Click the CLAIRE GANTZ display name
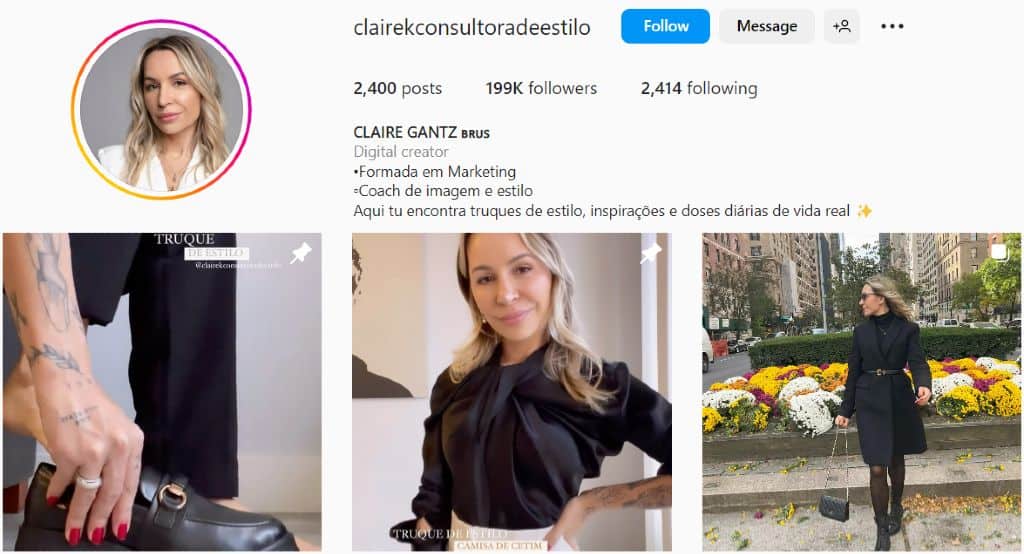Viewport: 1024px width, 554px height. pos(404,132)
